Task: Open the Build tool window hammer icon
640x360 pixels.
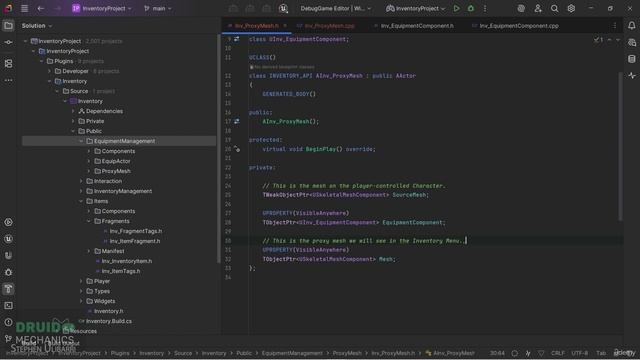Action: click(8, 289)
